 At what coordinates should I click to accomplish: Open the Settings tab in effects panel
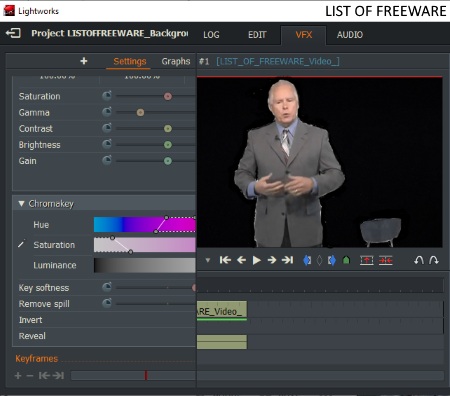[130, 61]
